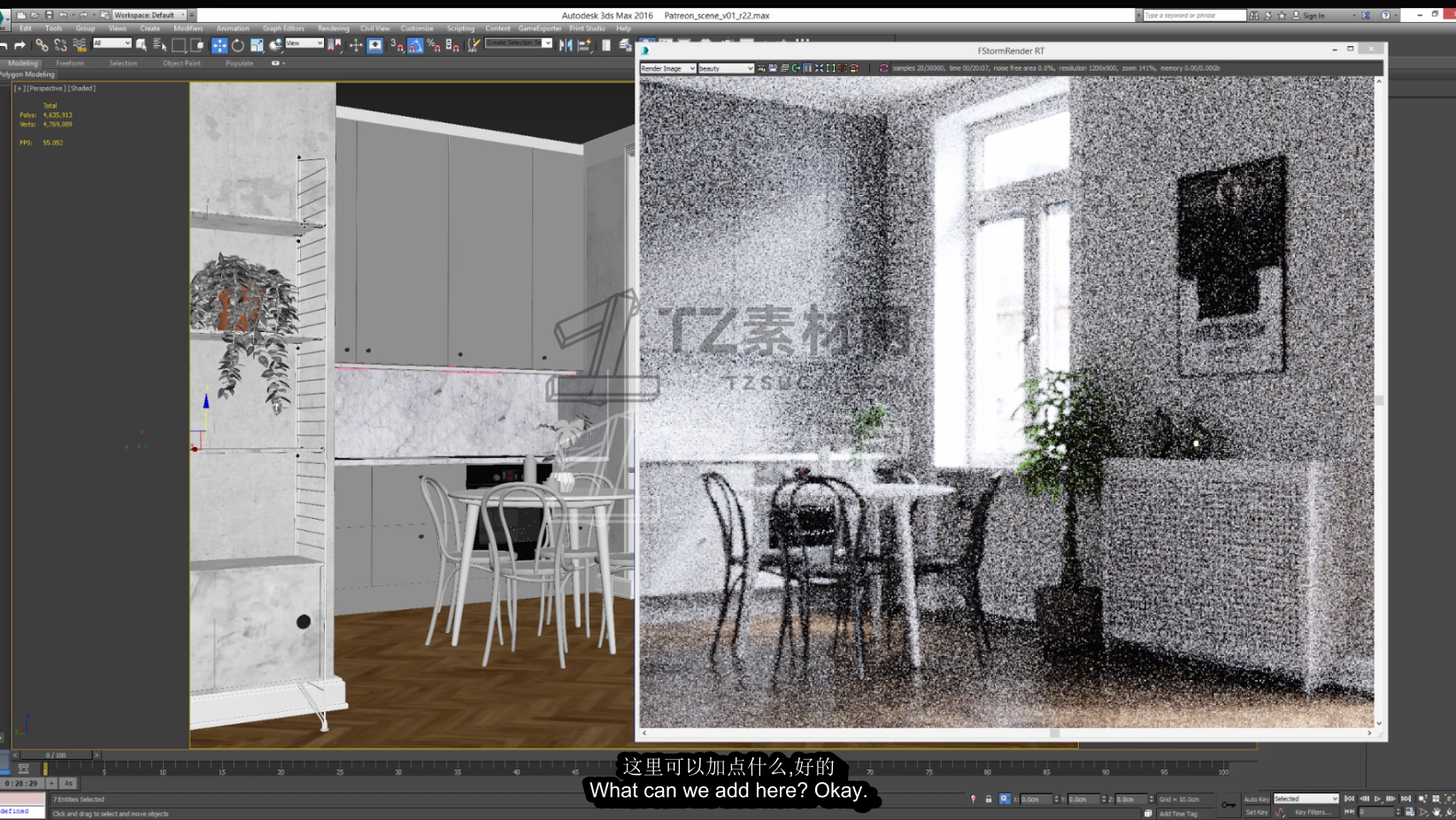Screen dimensions: 1456x820
Task: Save the file using quick access icon
Action: [x=50, y=15]
